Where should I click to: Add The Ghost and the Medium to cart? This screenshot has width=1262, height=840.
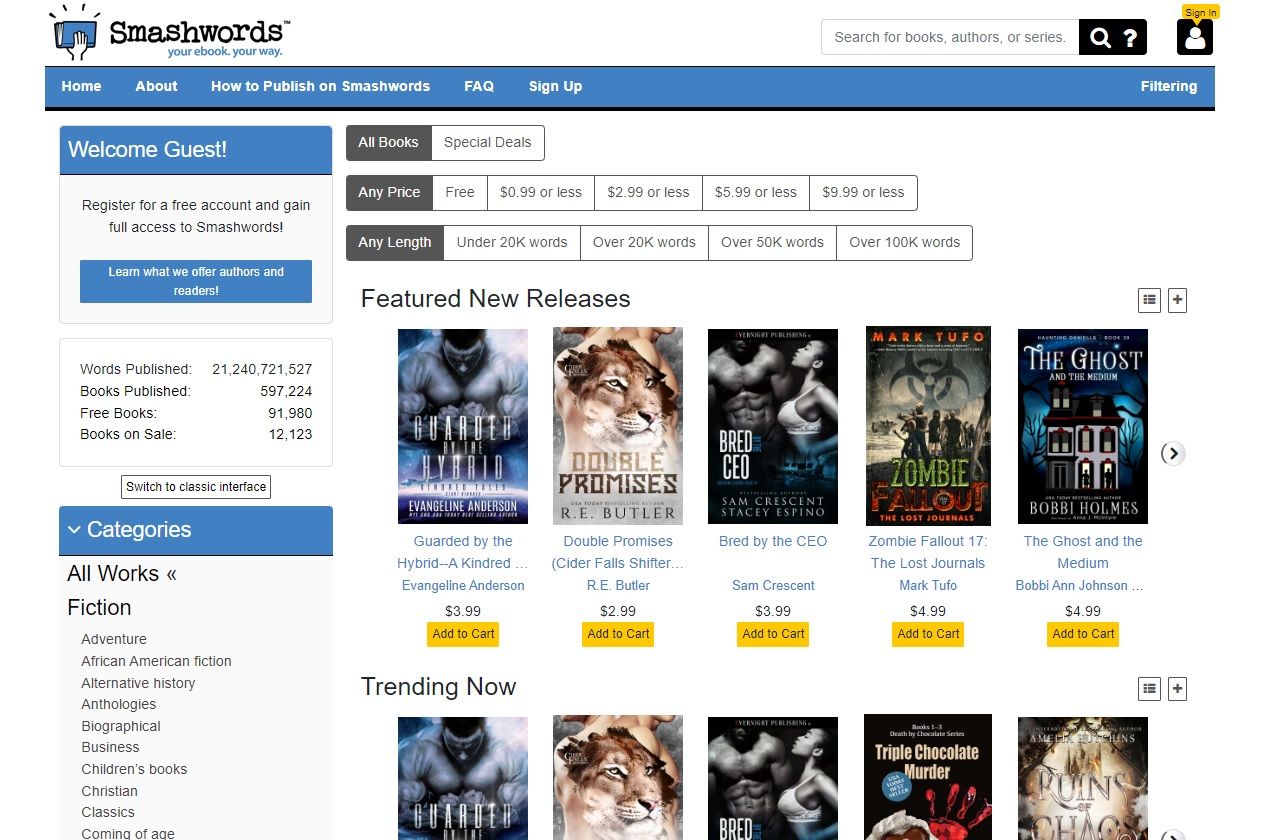[x=1083, y=634]
